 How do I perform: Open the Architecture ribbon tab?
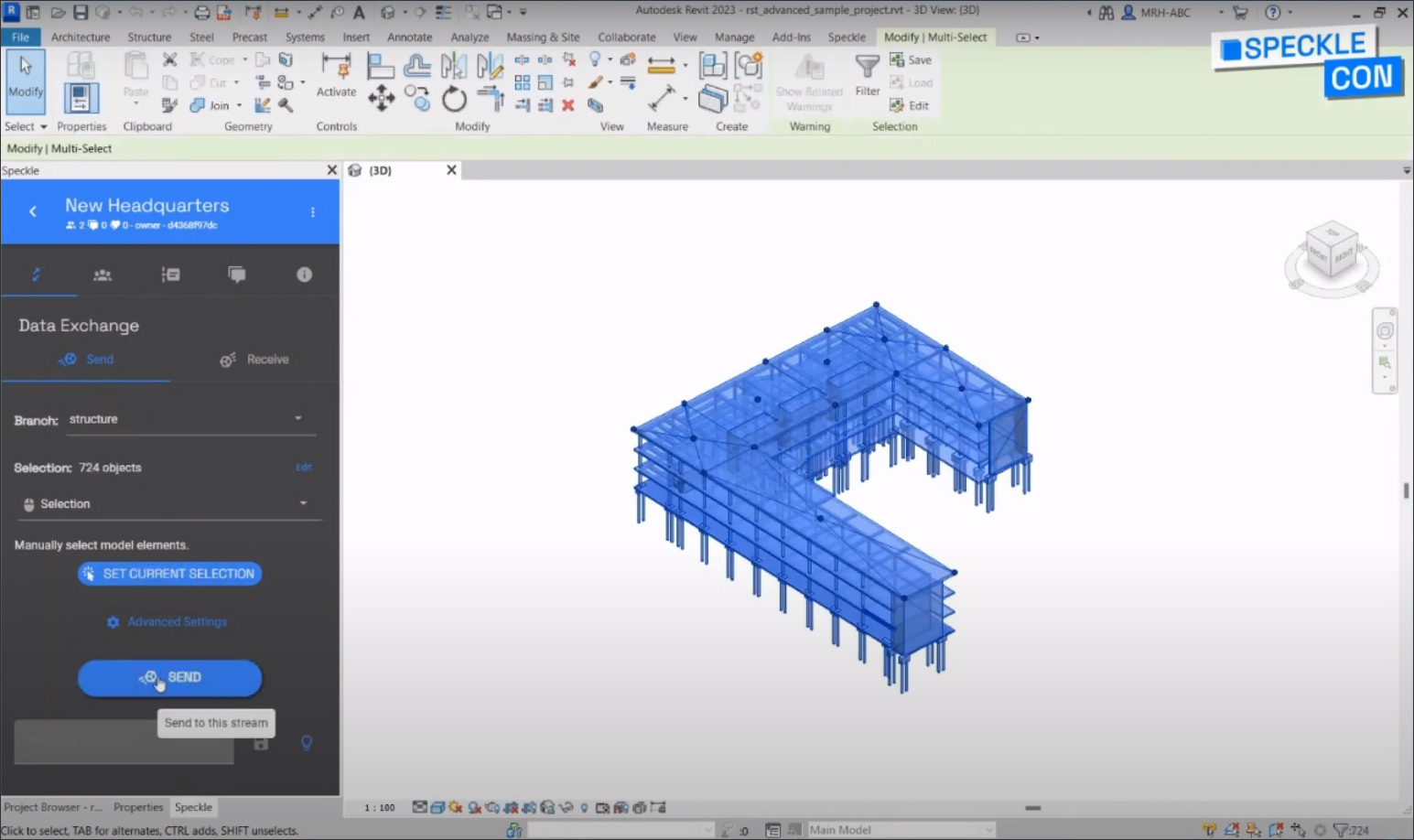click(x=81, y=38)
